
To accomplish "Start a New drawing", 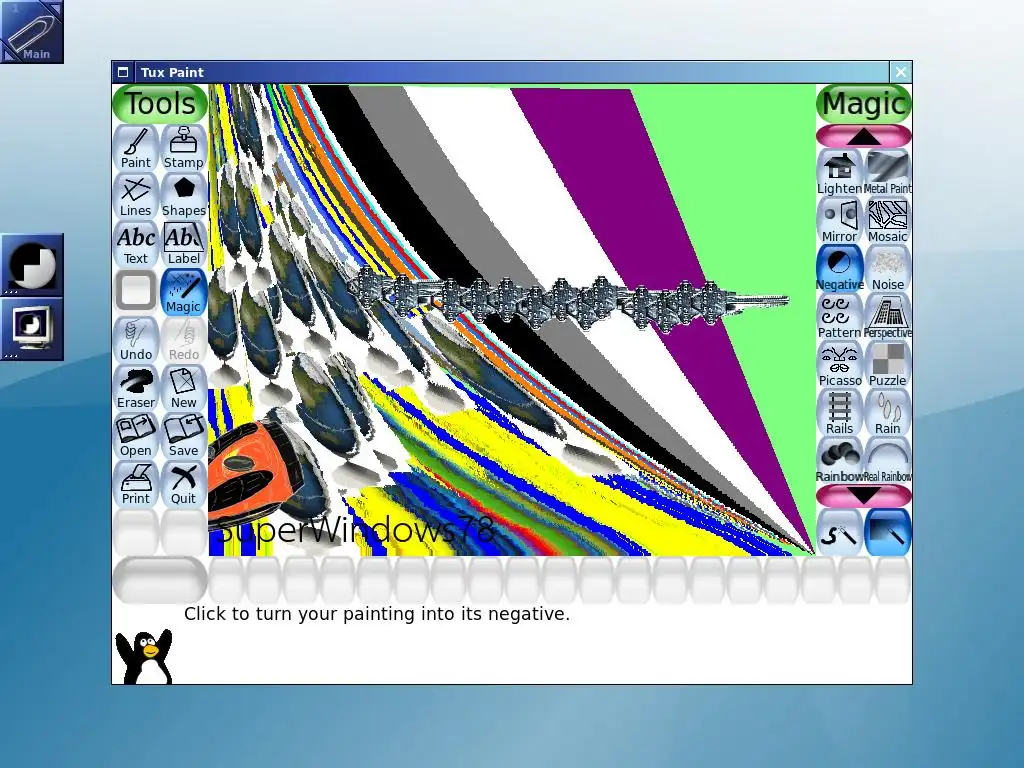I will pos(184,388).
